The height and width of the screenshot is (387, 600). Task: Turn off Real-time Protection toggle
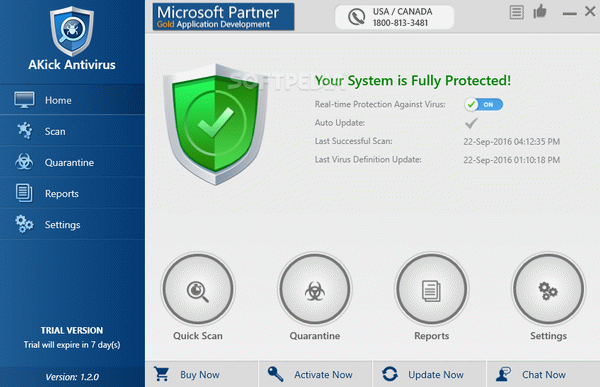[x=483, y=104]
